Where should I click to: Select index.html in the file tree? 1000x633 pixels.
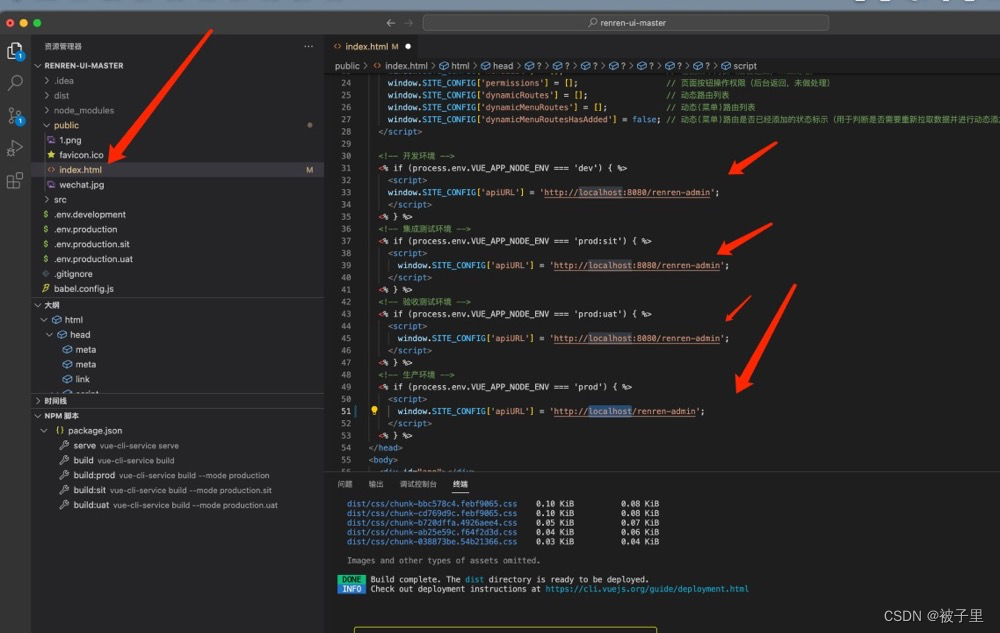[x=80, y=170]
